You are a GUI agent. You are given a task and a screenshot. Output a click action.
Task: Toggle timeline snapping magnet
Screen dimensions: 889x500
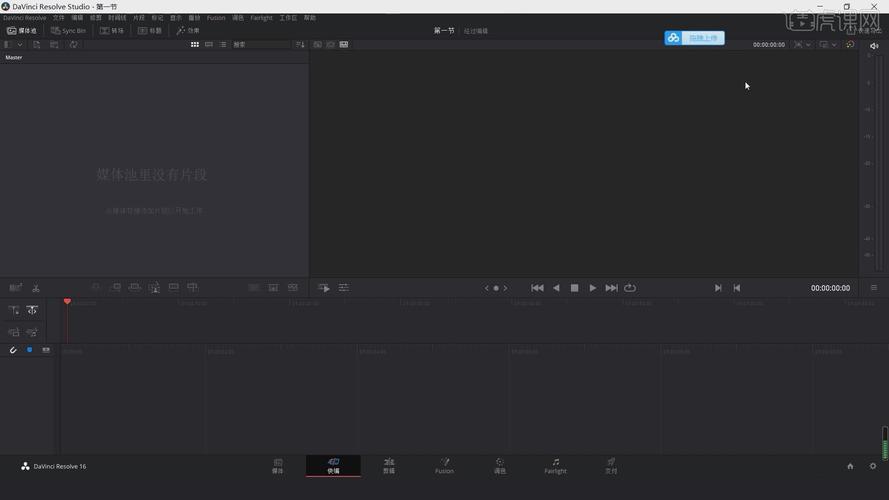[x=13, y=350]
